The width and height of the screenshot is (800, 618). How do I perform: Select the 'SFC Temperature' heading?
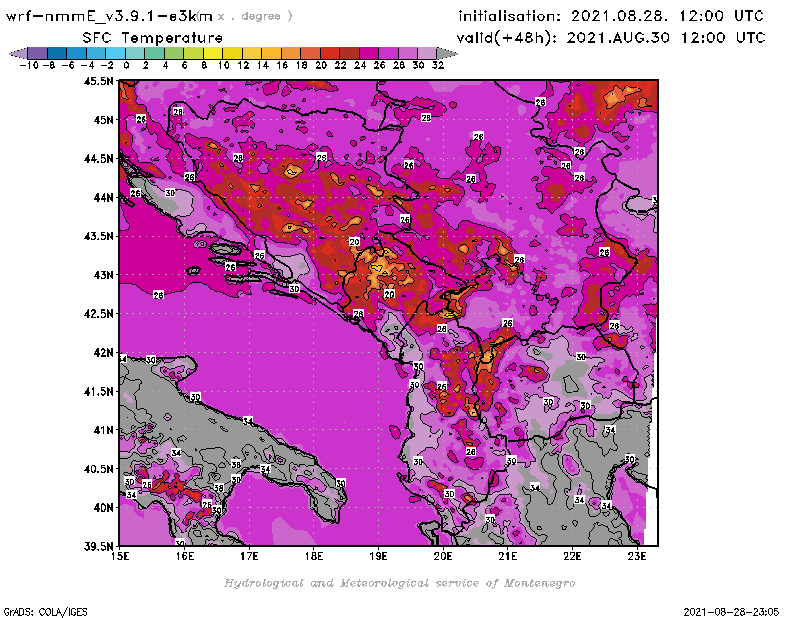(152, 38)
